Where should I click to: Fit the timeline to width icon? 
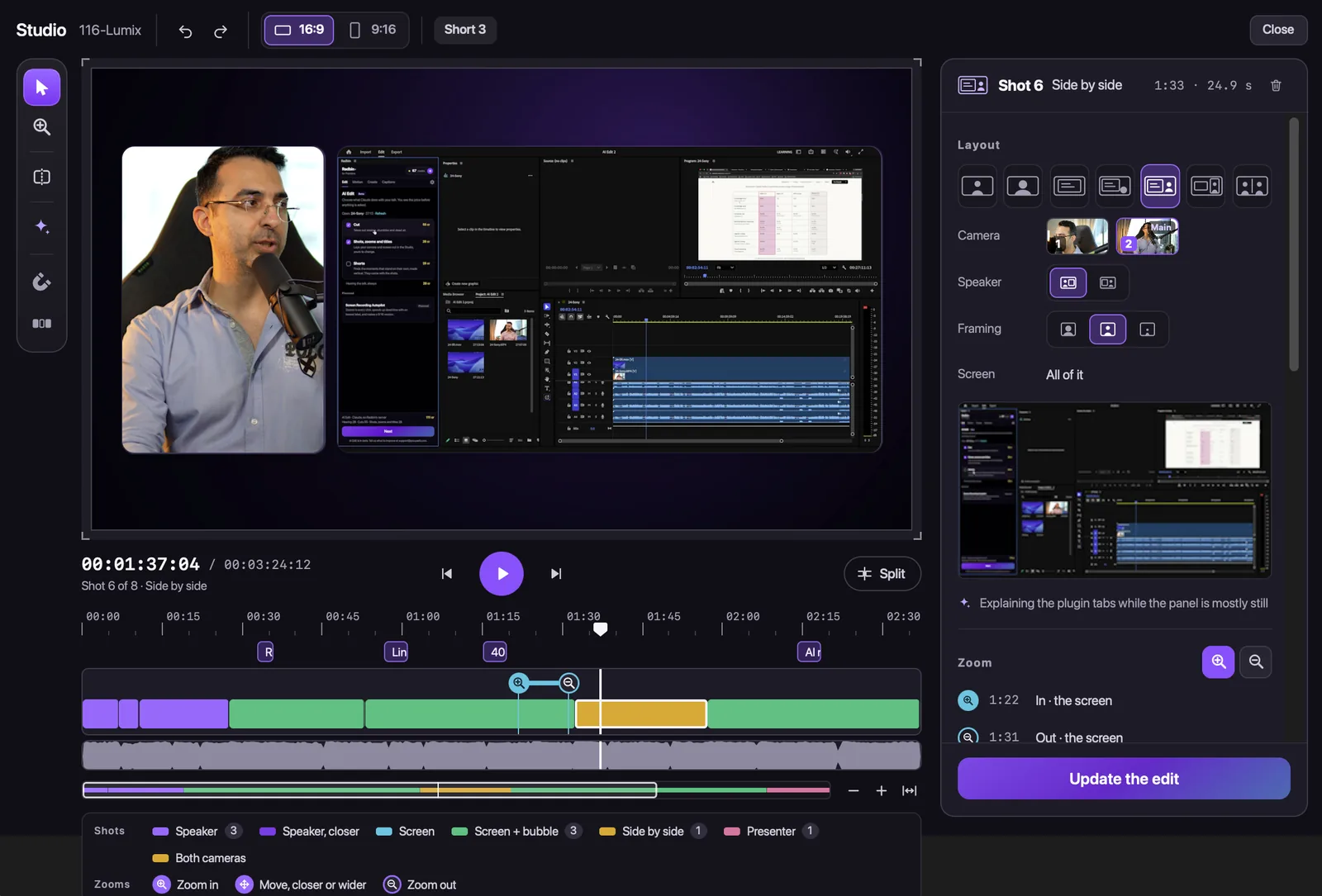point(909,790)
